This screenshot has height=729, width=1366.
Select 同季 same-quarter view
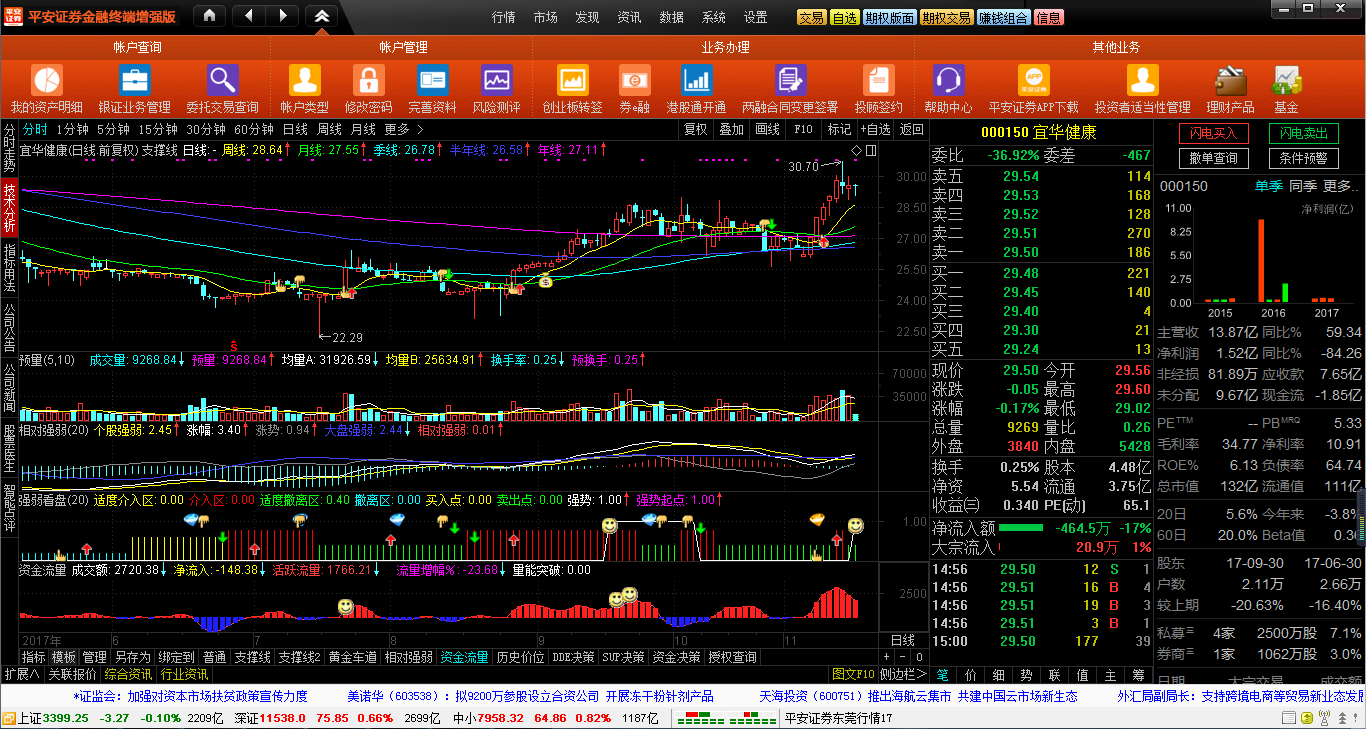click(1302, 186)
